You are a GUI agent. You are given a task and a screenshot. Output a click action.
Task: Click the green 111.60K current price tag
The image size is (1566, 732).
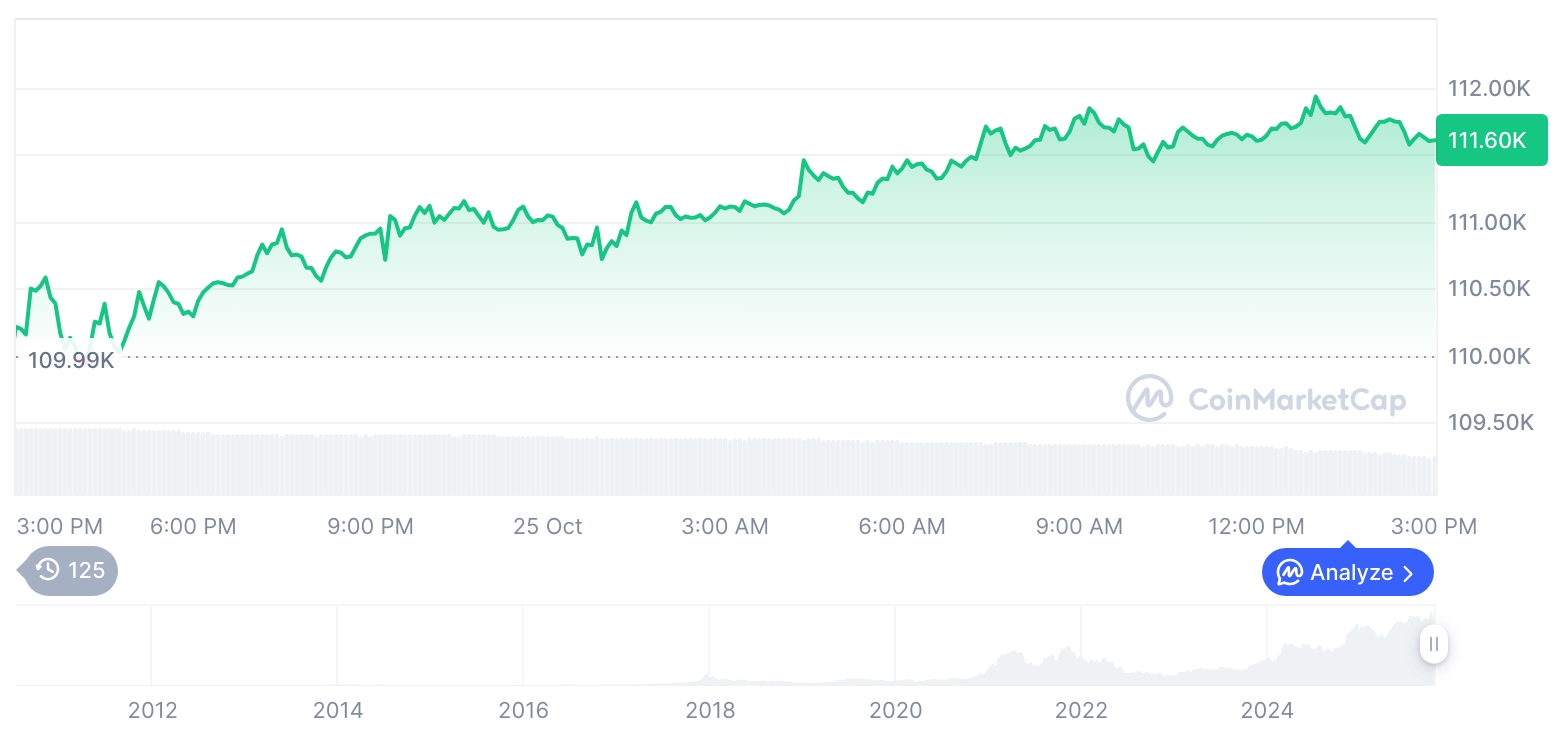[1490, 141]
